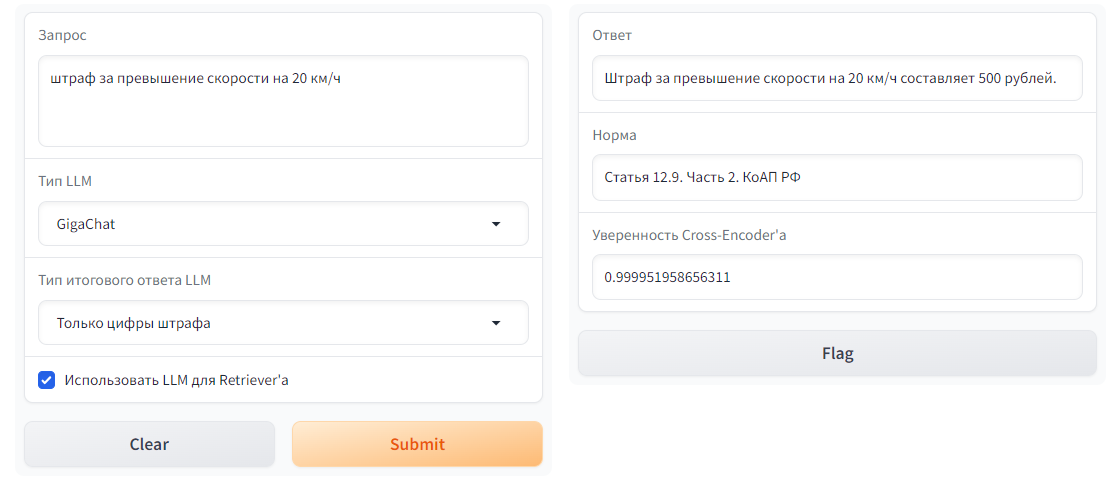Click the "Тип итогового ответа LLM" label
This screenshot has width=1108, height=484.
[124, 280]
